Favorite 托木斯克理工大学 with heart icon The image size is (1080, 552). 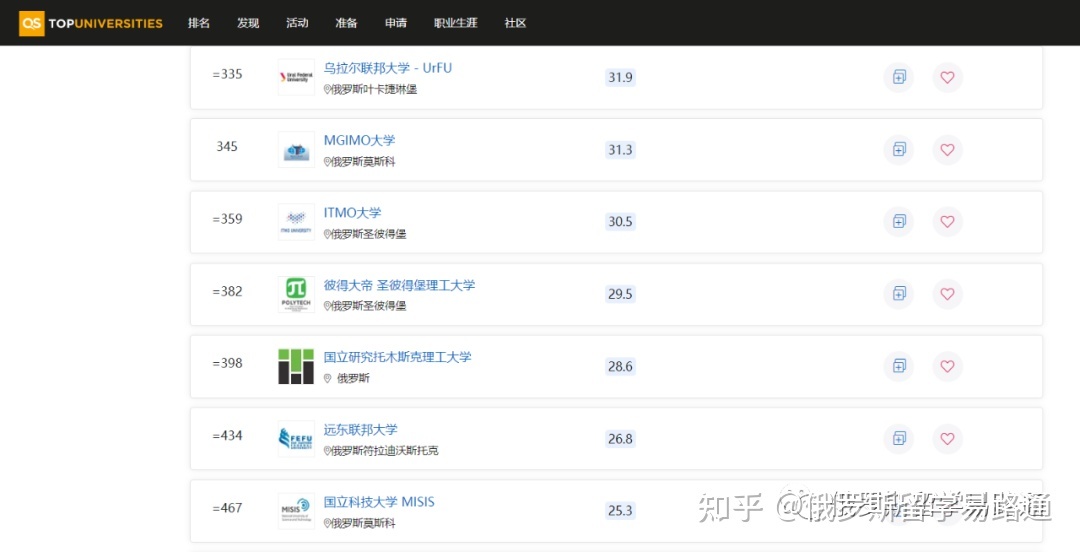948,366
